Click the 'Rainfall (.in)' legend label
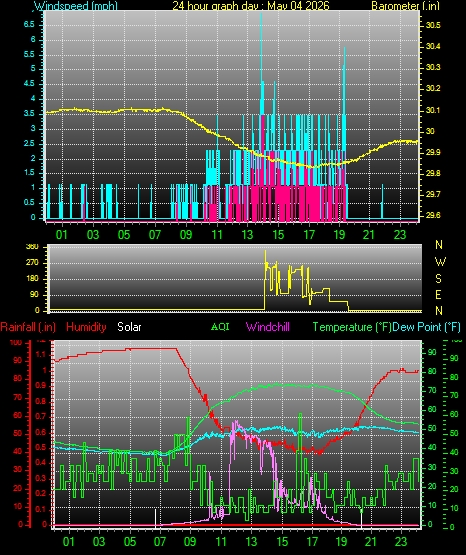Viewport: 466px width, 555px height. (x=28, y=327)
